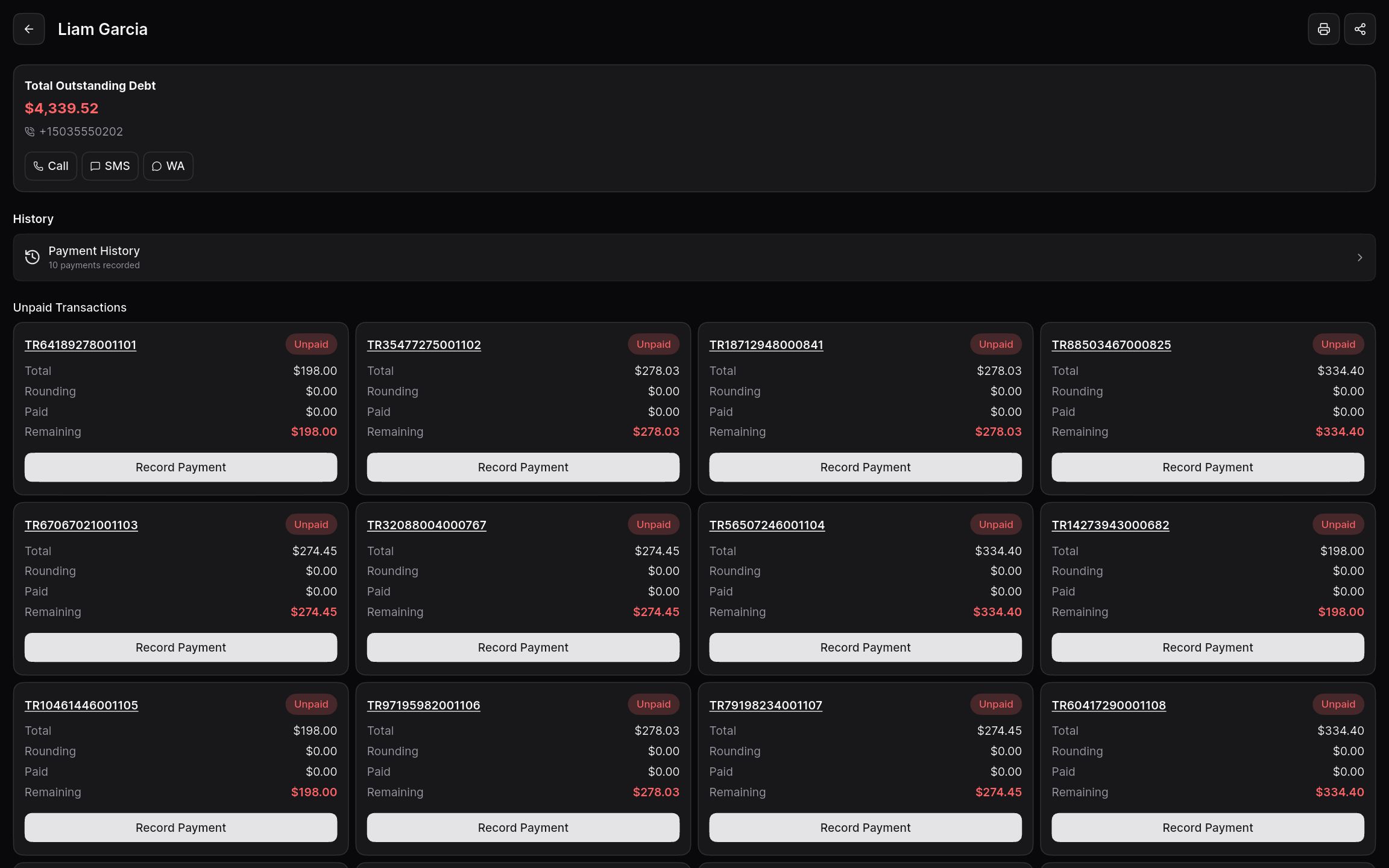Open transaction TR10461446001105
Image resolution: width=1389 pixels, height=868 pixels.
(81, 705)
